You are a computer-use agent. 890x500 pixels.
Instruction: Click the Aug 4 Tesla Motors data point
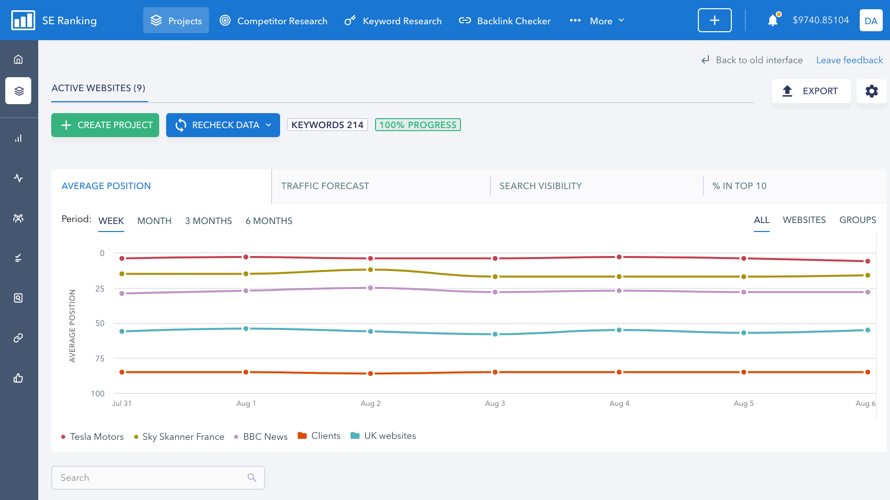tap(619, 257)
